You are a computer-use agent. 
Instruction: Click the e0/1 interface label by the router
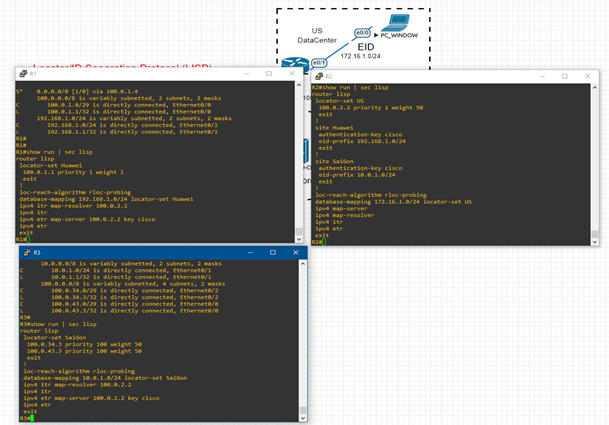point(319,63)
